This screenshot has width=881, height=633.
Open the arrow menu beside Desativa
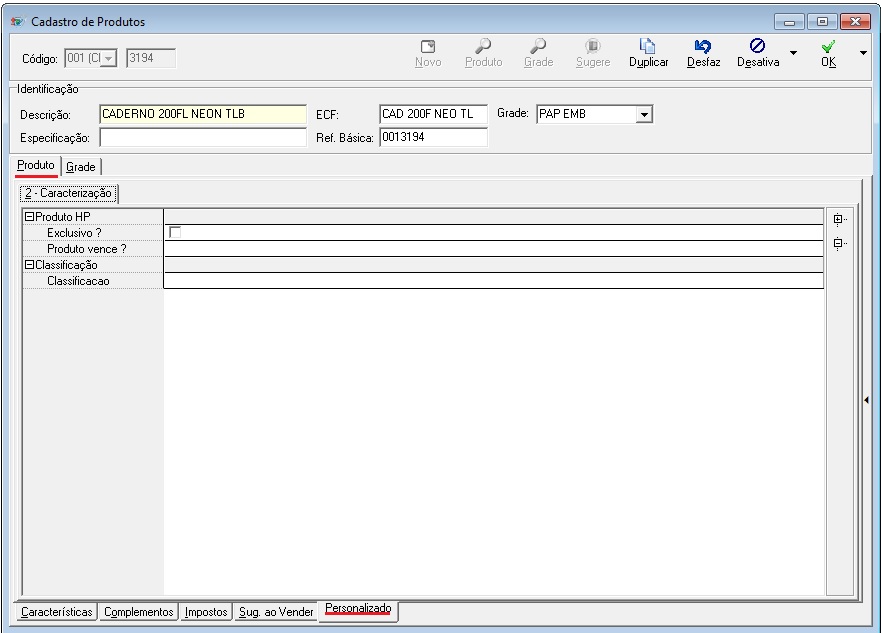tap(793, 53)
